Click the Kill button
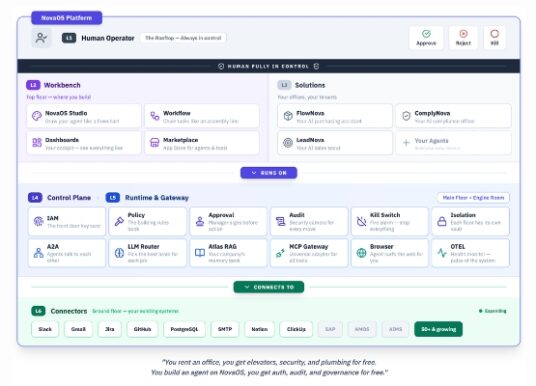The image size is (536, 386). [494, 38]
